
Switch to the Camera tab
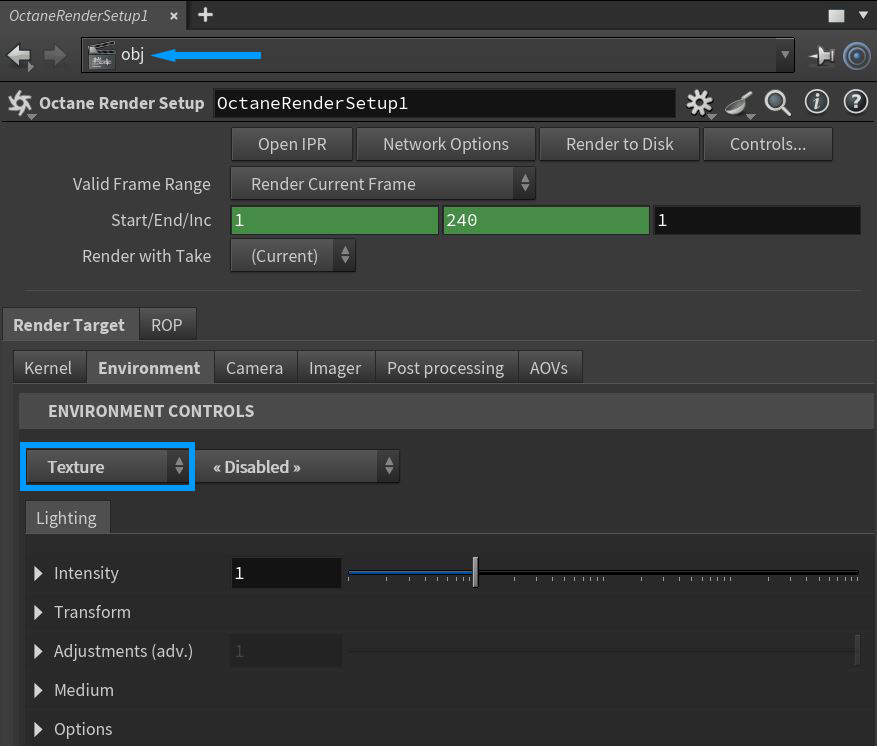pos(254,368)
